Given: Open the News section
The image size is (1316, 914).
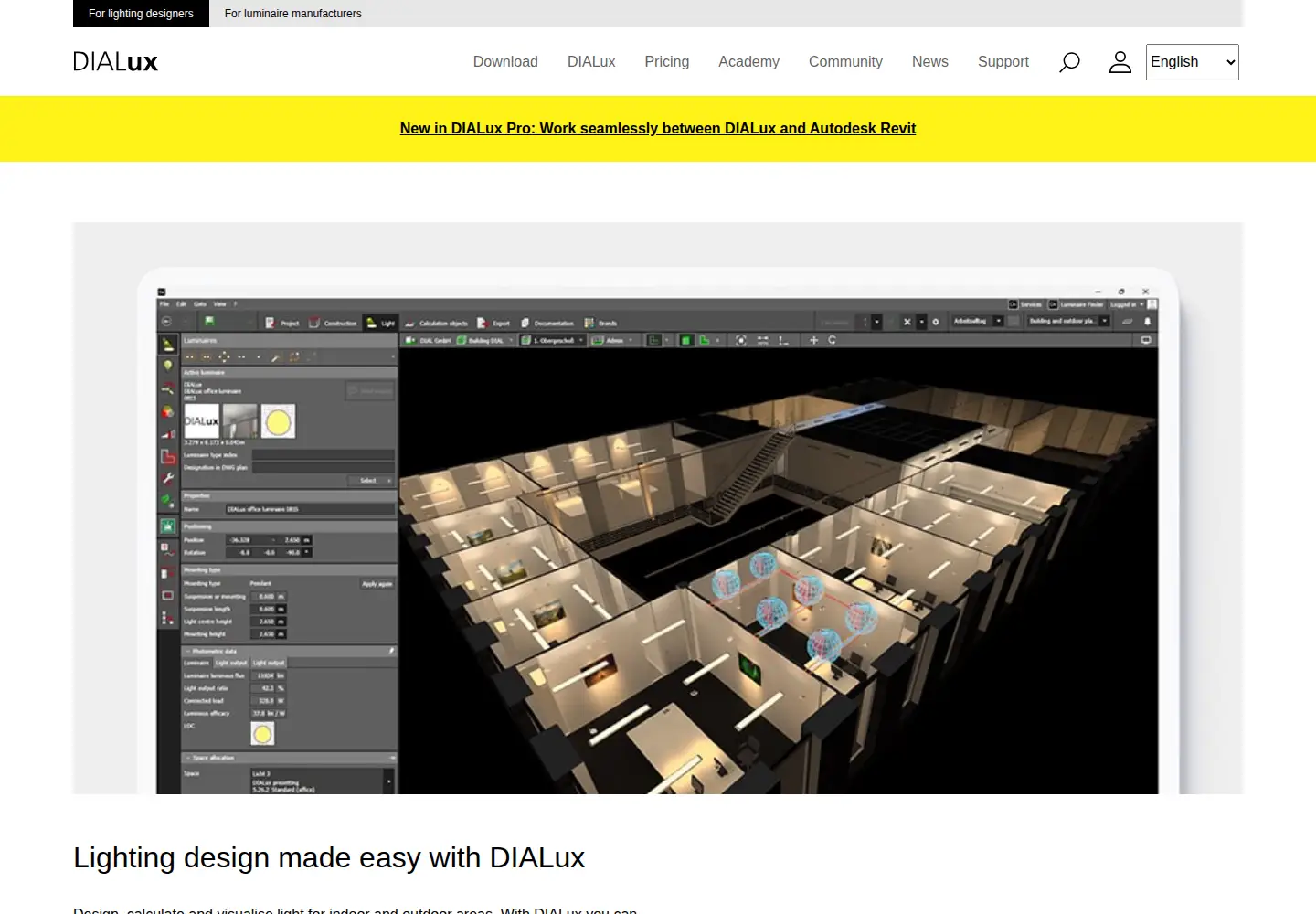Looking at the screenshot, I should (x=930, y=62).
